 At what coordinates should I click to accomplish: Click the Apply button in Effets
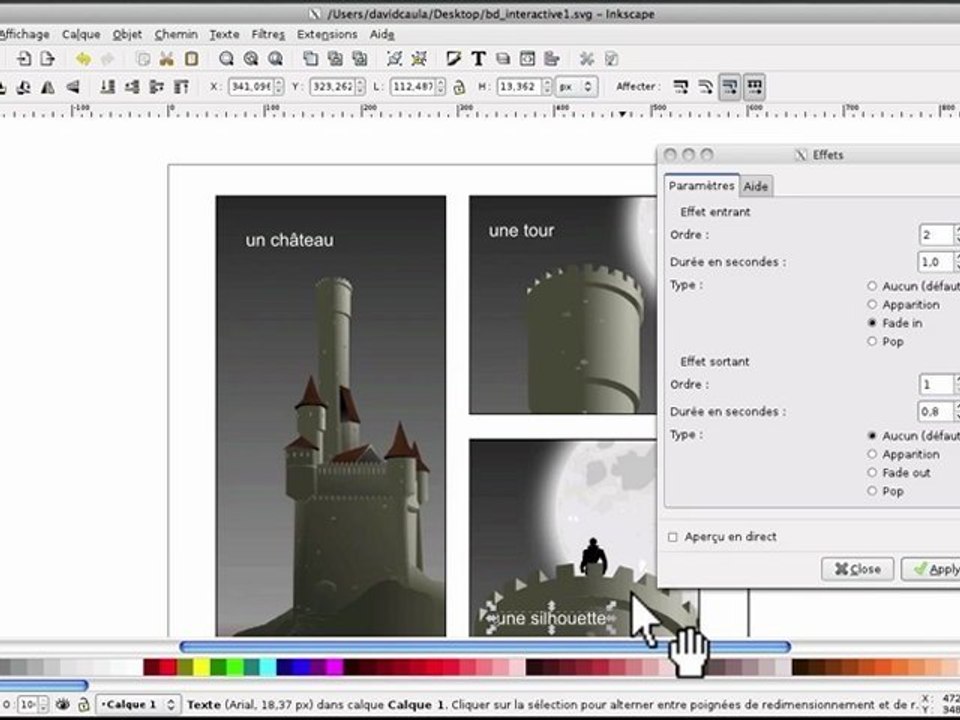[x=931, y=569]
